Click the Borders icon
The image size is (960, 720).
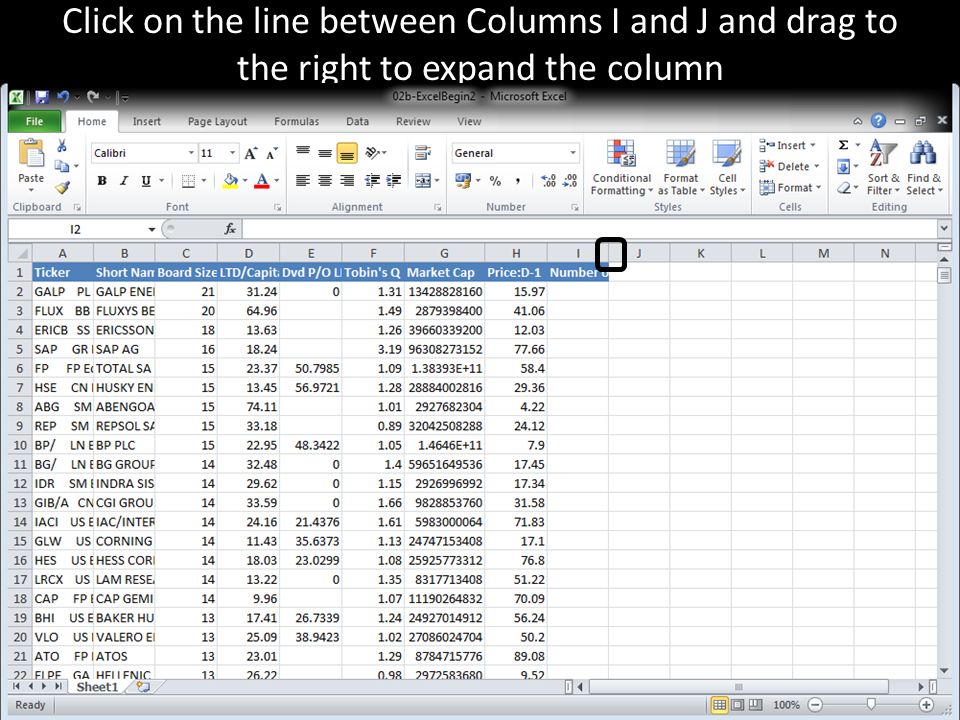[189, 181]
